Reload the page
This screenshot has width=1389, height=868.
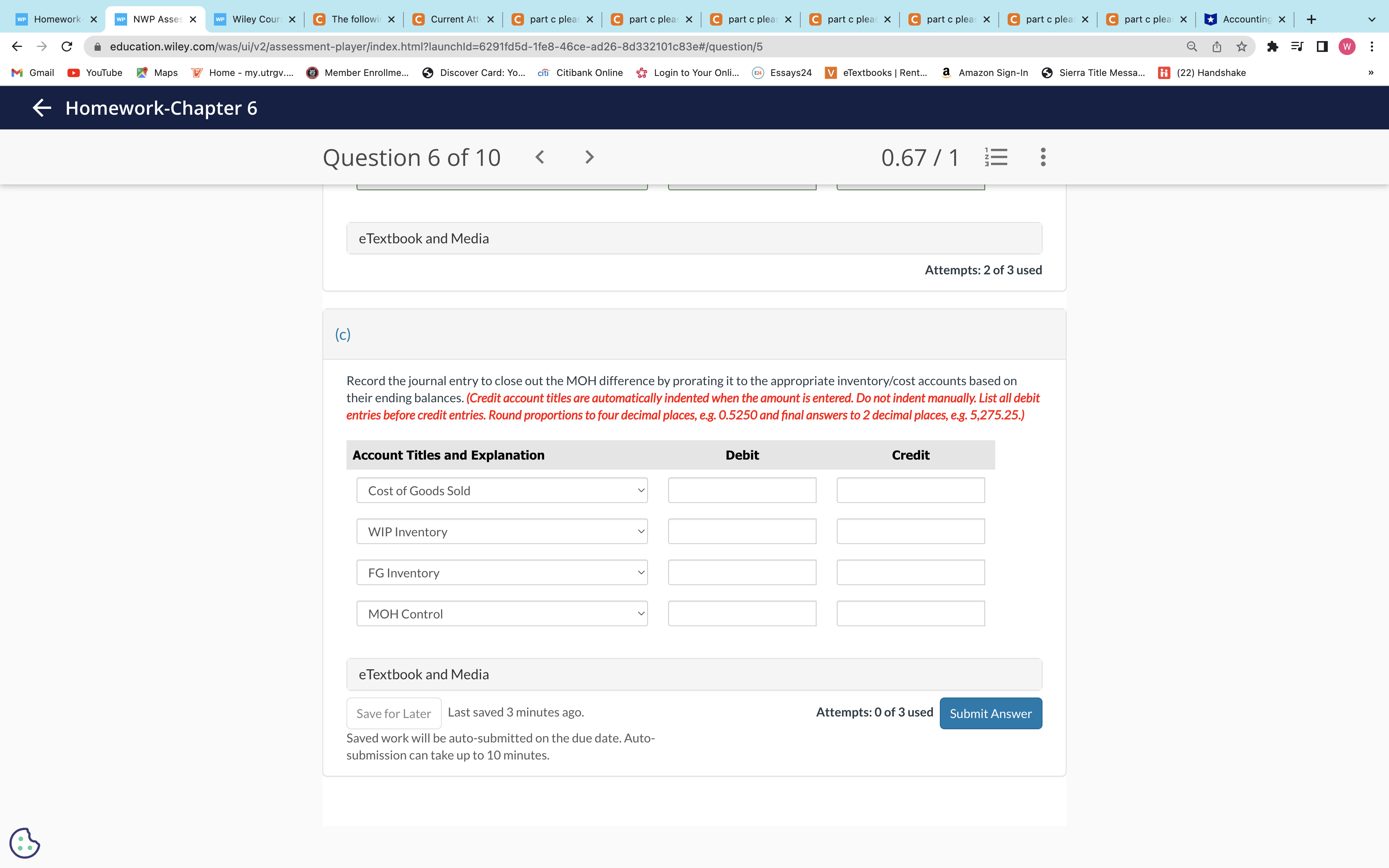tap(67, 46)
